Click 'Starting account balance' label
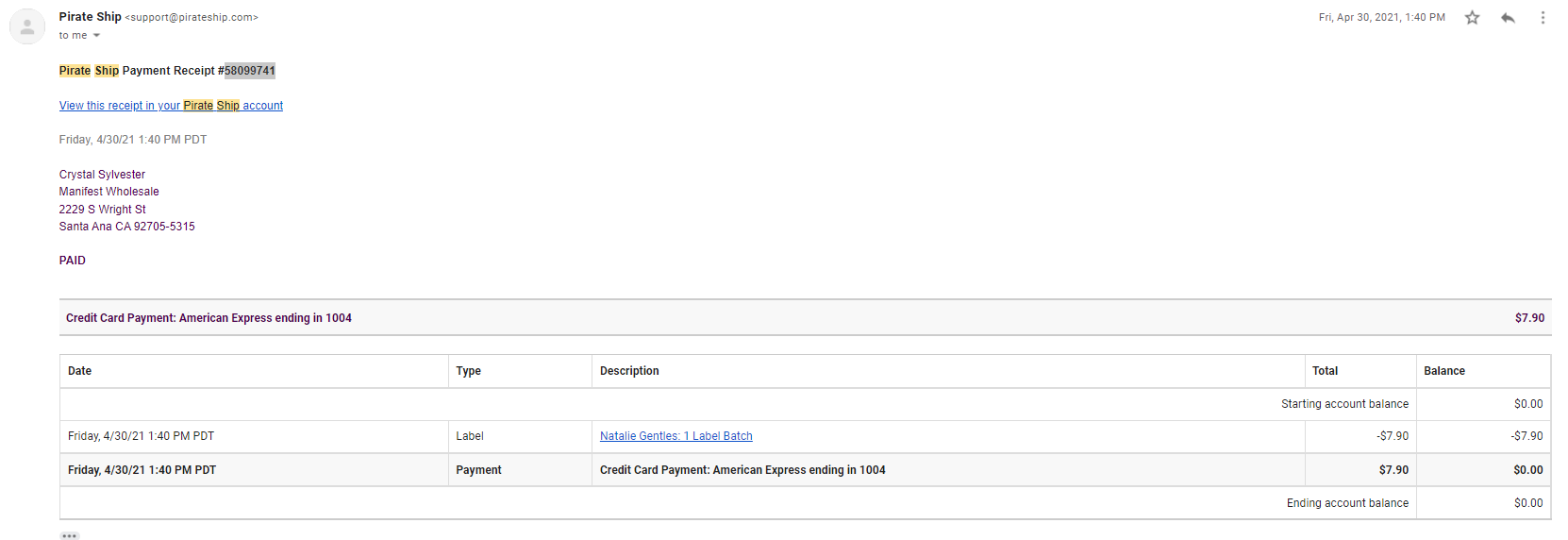The image size is (1568, 540). (x=1344, y=404)
